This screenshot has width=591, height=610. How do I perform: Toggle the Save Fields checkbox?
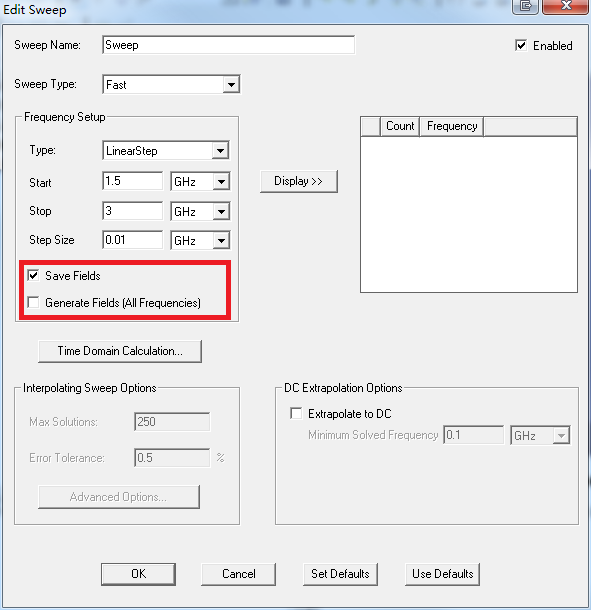(x=33, y=276)
